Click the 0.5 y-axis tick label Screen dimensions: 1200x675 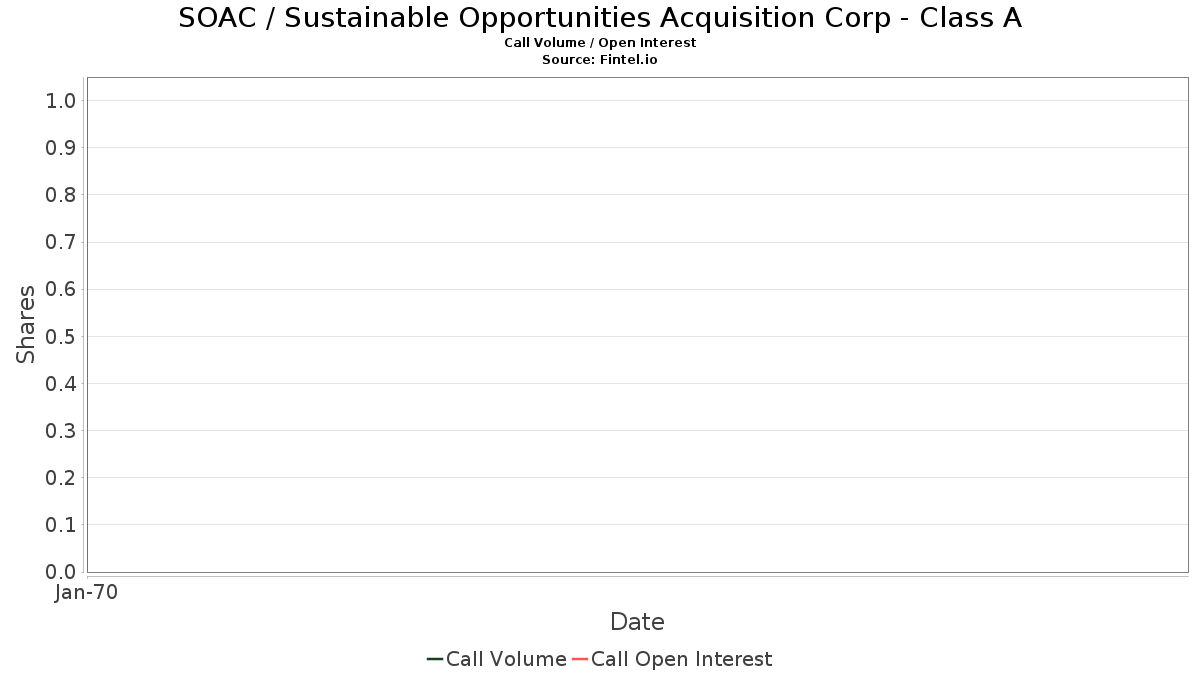point(61,336)
